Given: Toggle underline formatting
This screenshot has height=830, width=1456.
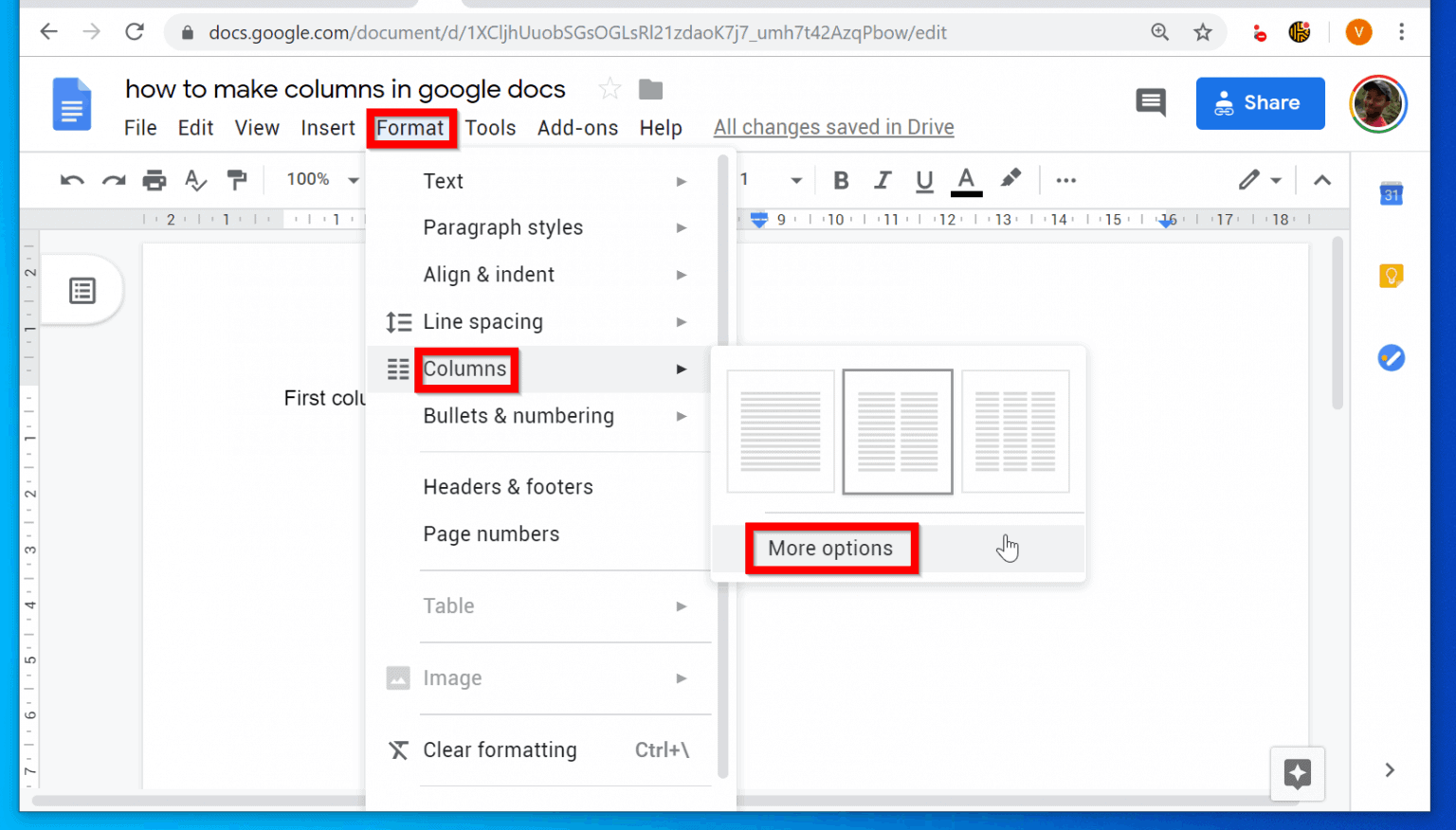Looking at the screenshot, I should coord(924,180).
